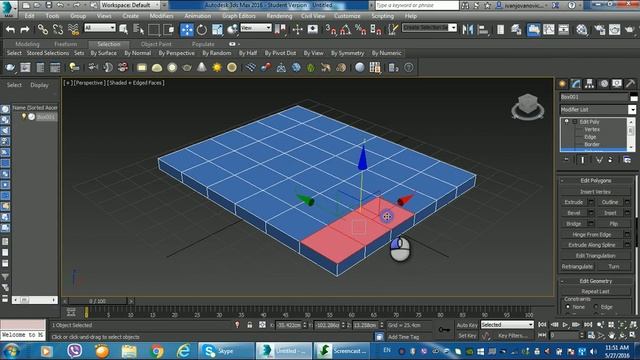This screenshot has height=360, width=640.
Task: Toggle the Auto Key button
Action: click(x=467, y=325)
